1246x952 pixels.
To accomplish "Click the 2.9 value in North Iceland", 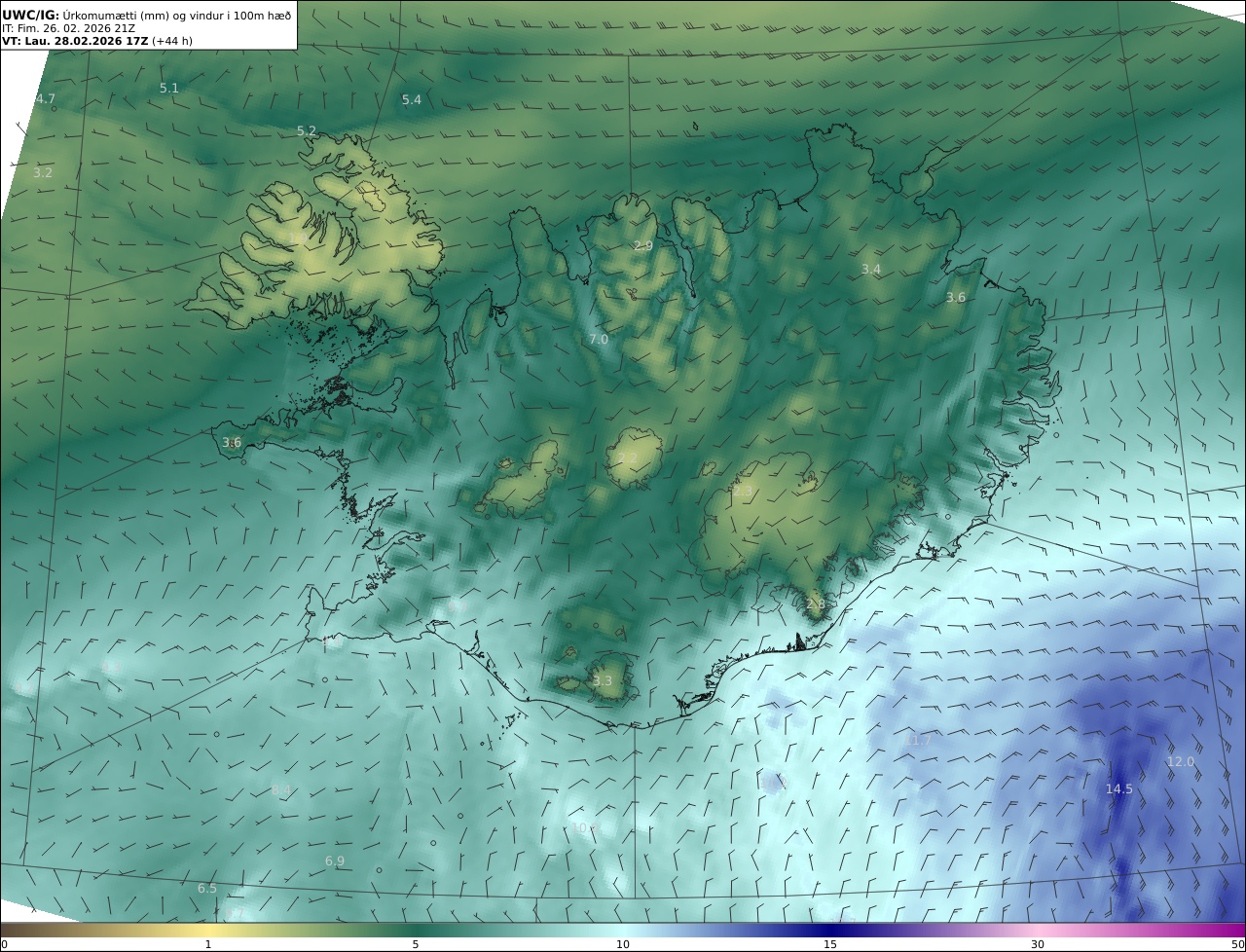I will pos(643,246).
